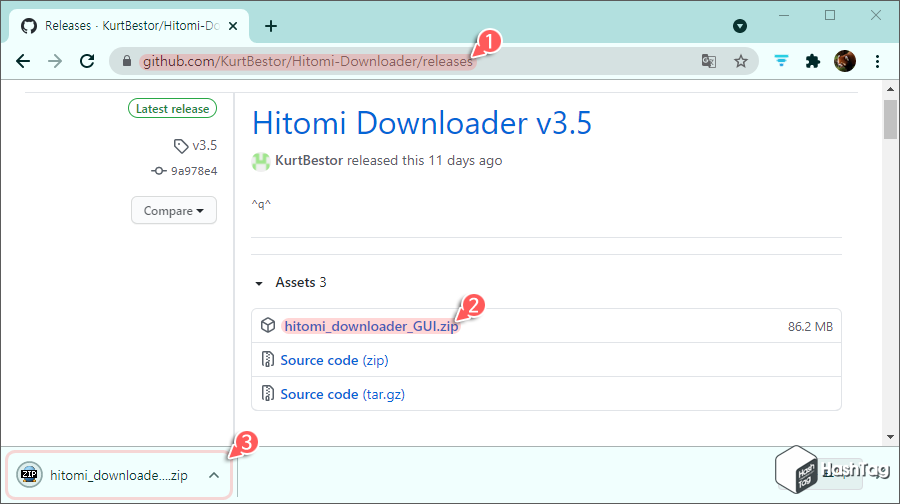The width and height of the screenshot is (900, 504).
Task: Click the 86.2 MB file size text
Action: [x=810, y=327]
